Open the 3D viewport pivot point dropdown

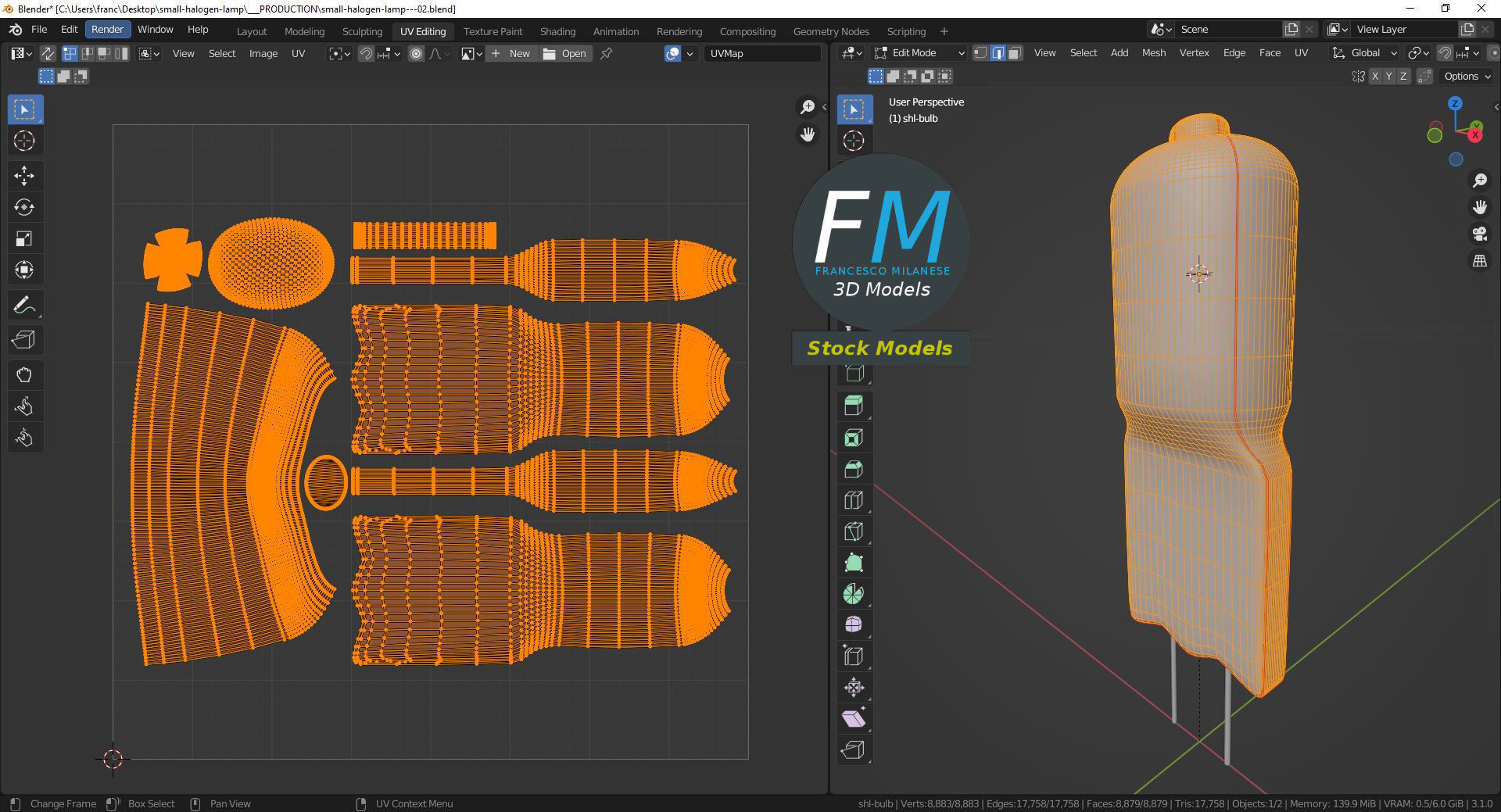click(1418, 53)
